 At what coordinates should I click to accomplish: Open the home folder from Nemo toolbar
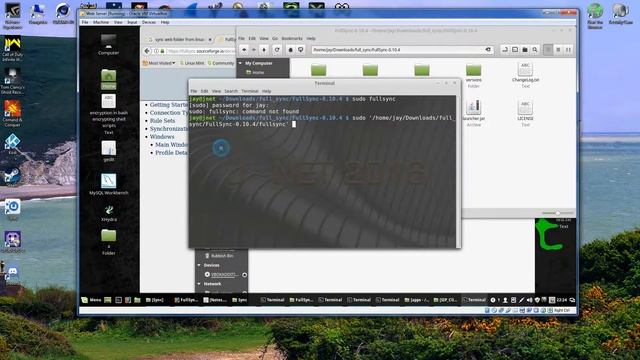pos(290,50)
